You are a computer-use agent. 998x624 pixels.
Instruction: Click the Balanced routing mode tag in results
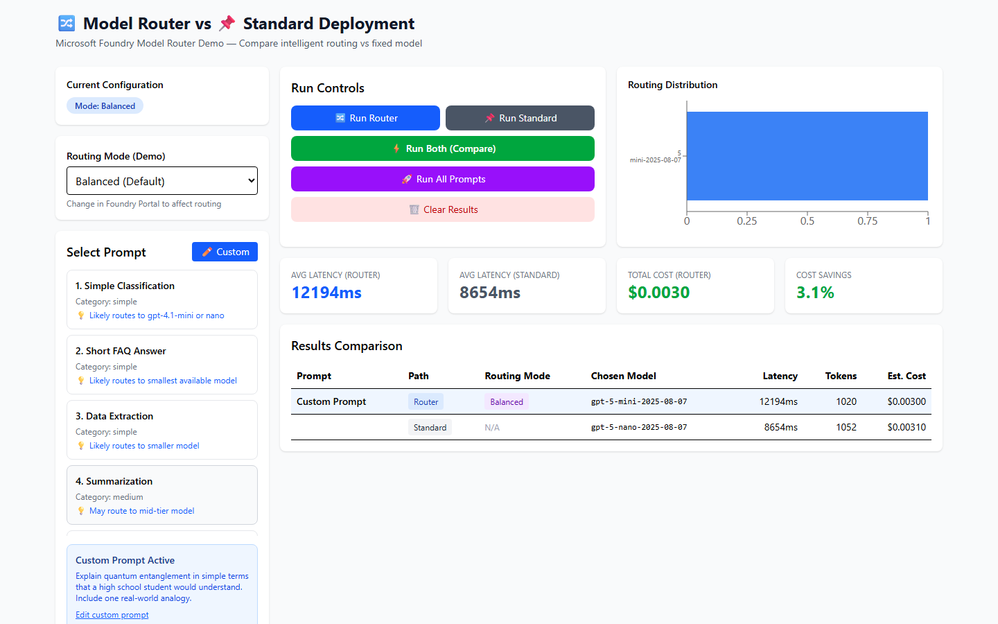(506, 402)
